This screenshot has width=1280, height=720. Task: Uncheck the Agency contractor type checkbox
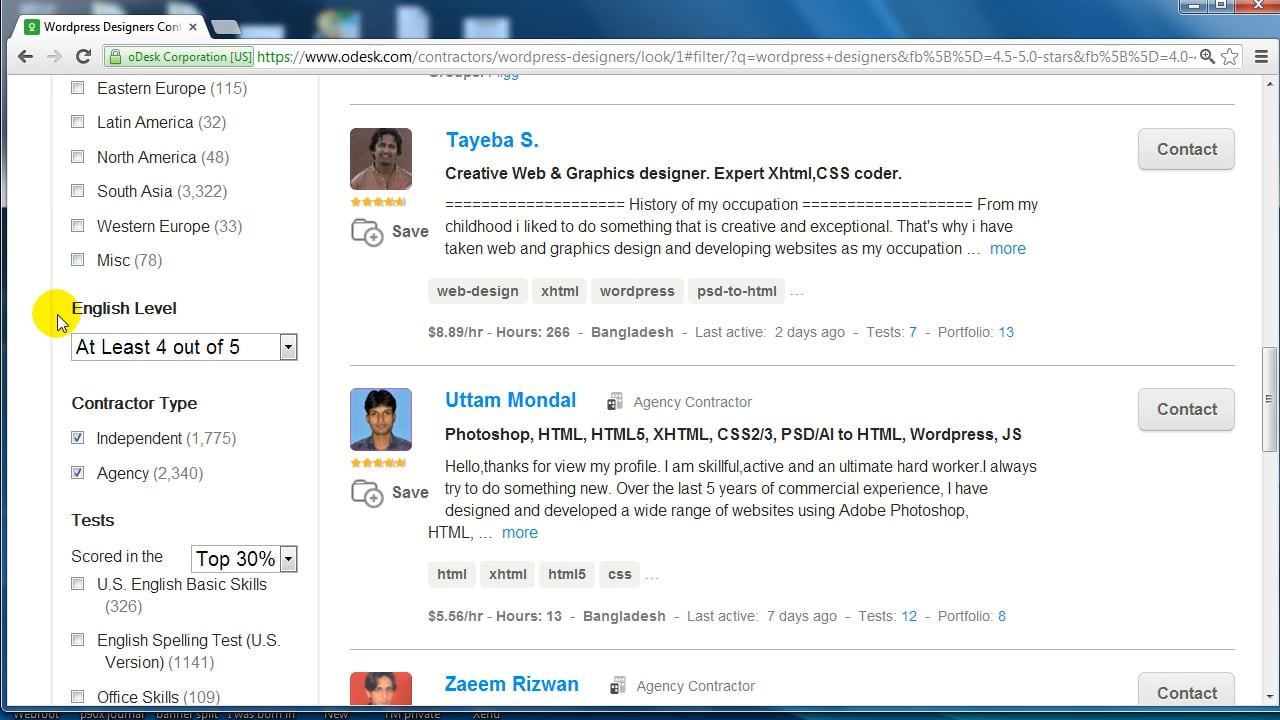coord(78,473)
